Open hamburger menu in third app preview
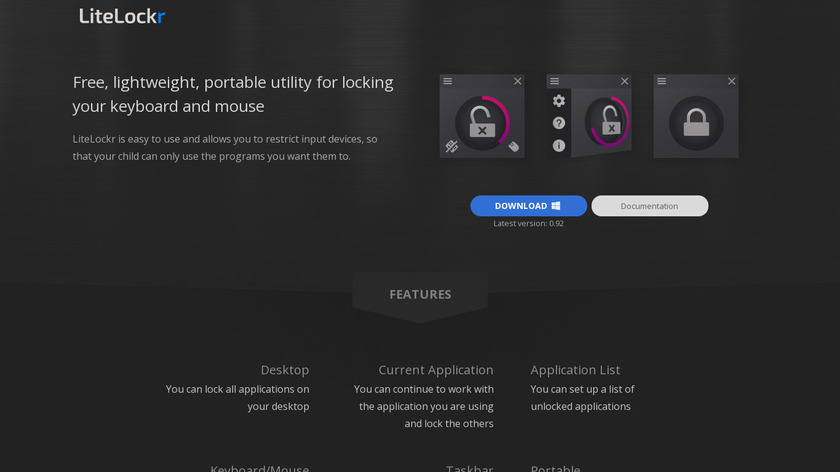Screen dimensions: 840x472 coord(662,81)
